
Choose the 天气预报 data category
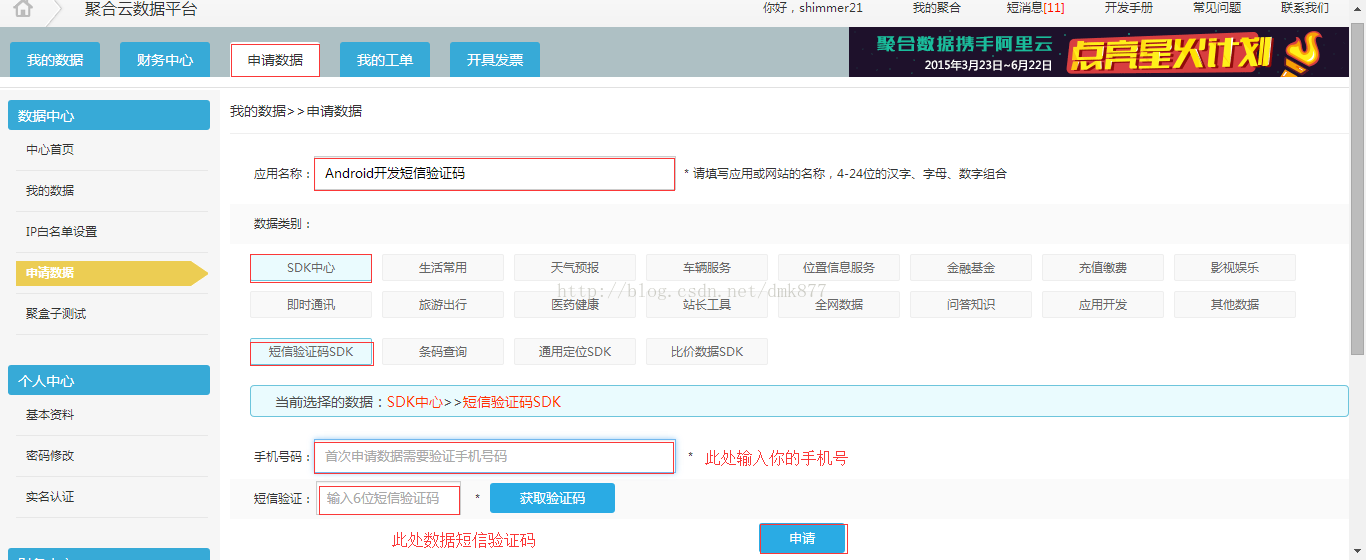575,268
